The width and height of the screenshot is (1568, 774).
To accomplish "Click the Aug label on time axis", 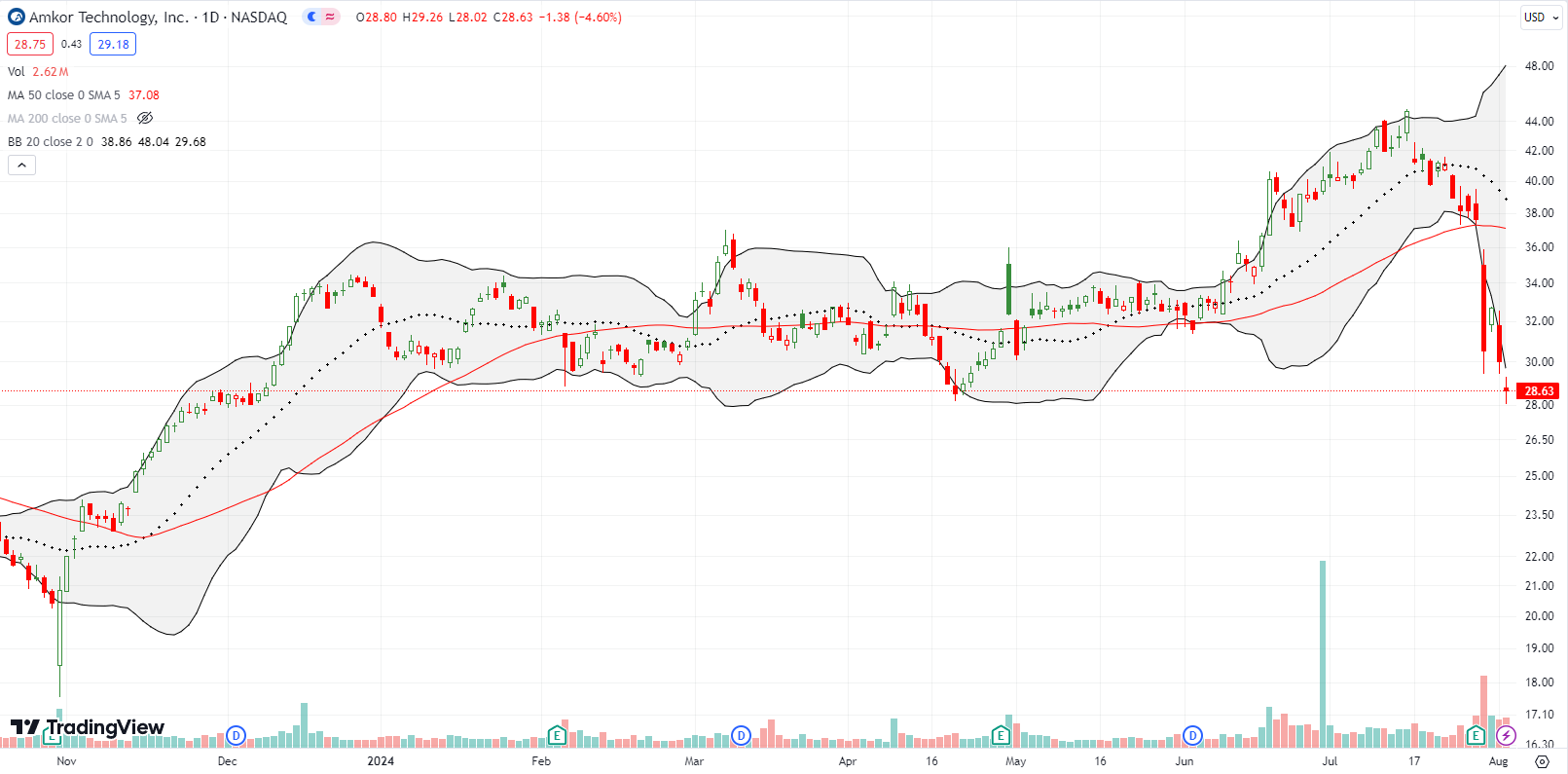I will 1499,761.
